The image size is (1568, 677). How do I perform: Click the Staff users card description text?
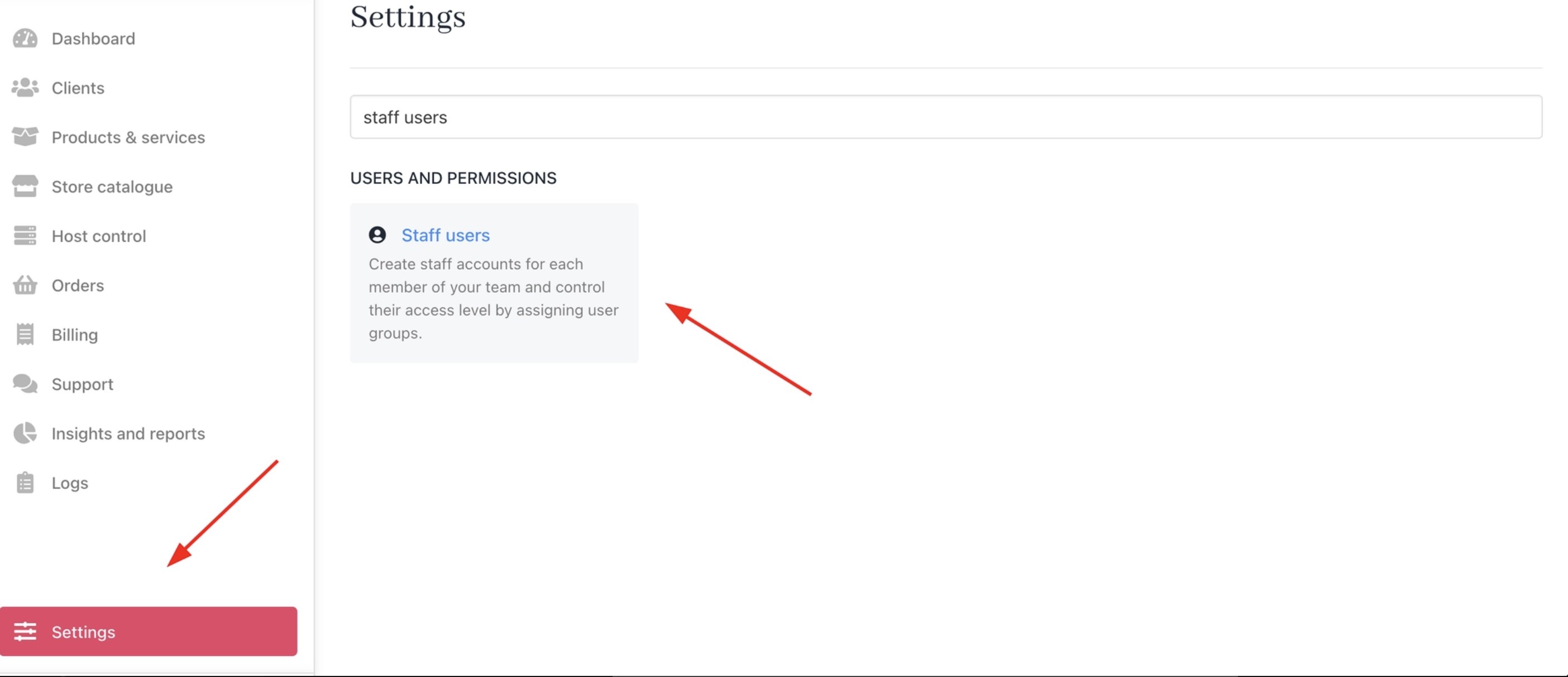click(494, 298)
